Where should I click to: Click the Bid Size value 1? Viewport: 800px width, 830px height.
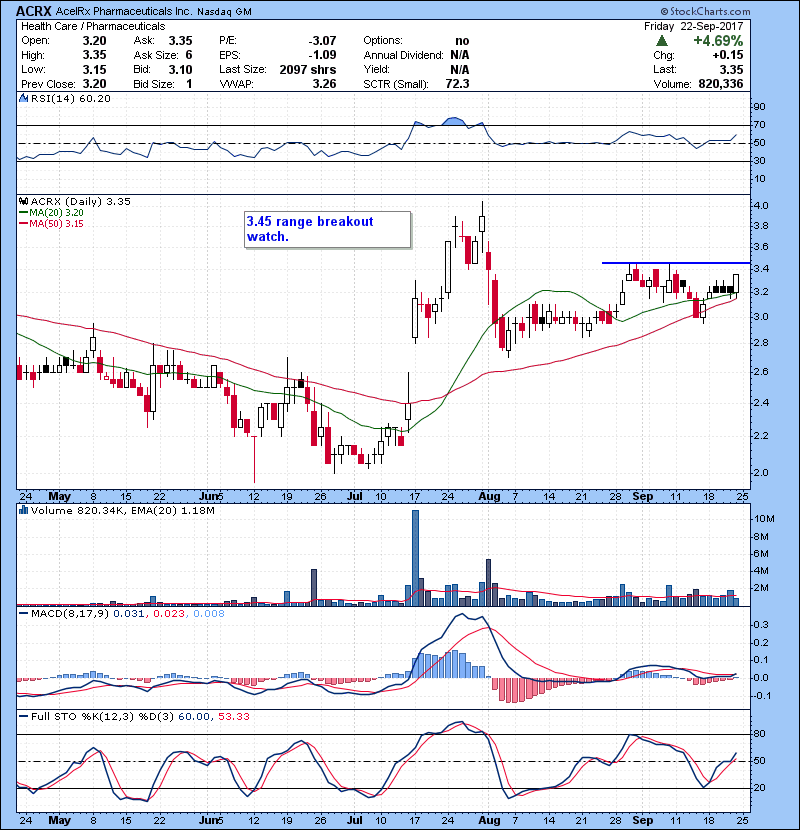coord(189,84)
